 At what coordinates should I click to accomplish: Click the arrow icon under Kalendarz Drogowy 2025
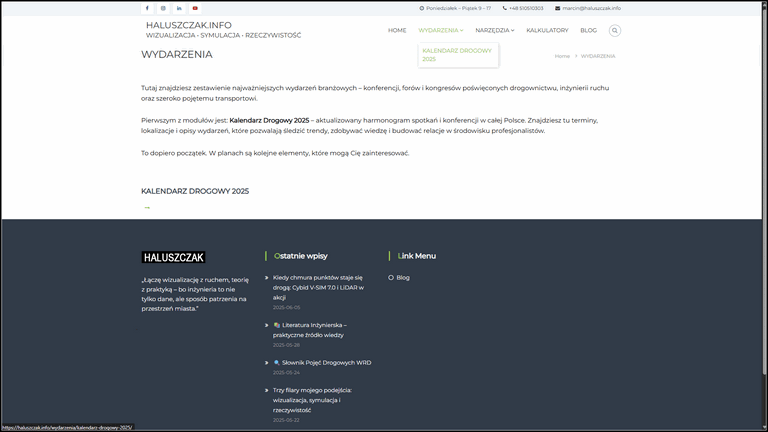[x=147, y=208]
